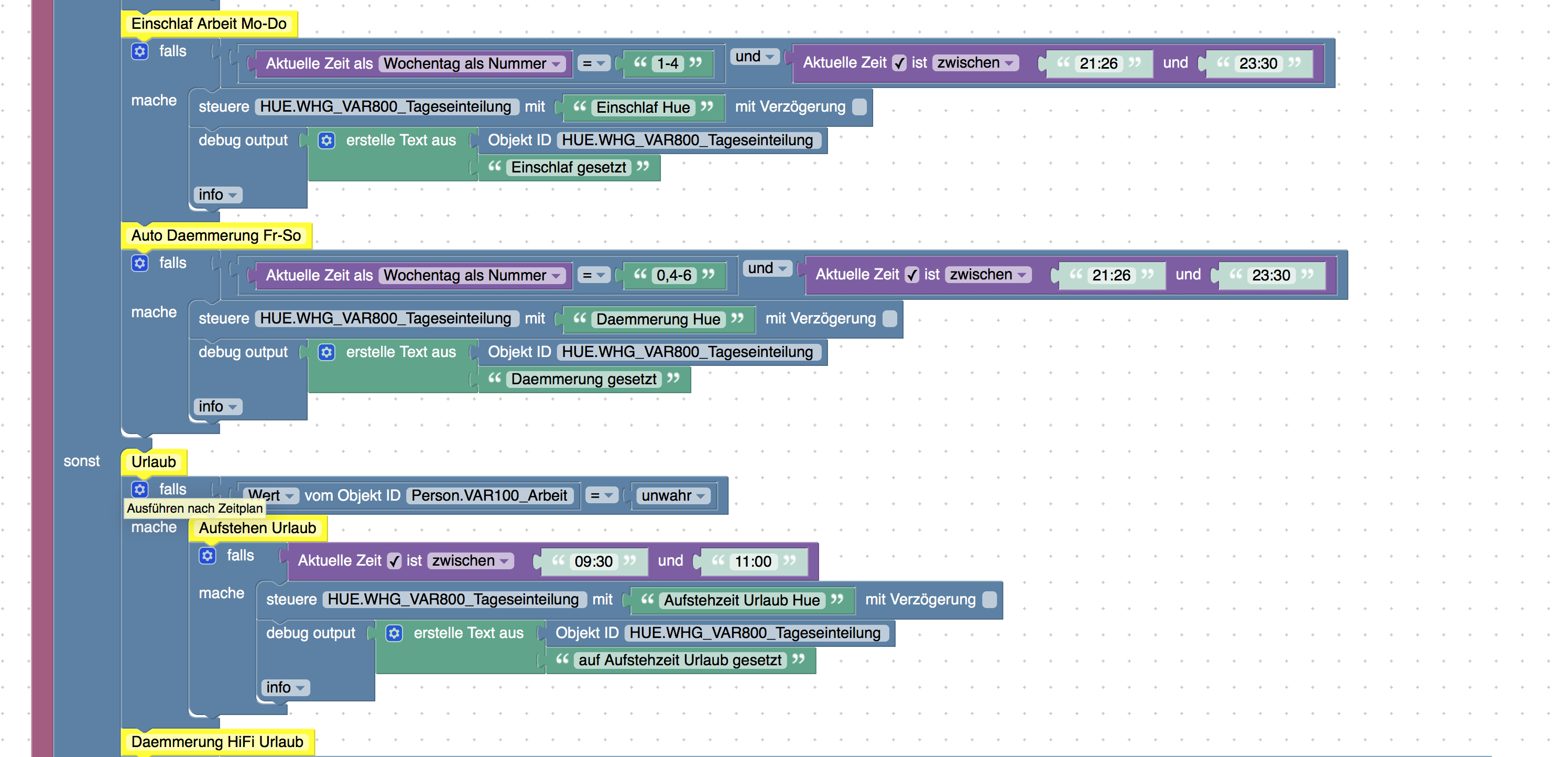Open 'zwischen' dropdown in Einschlaf Arbeit condition

(975, 63)
